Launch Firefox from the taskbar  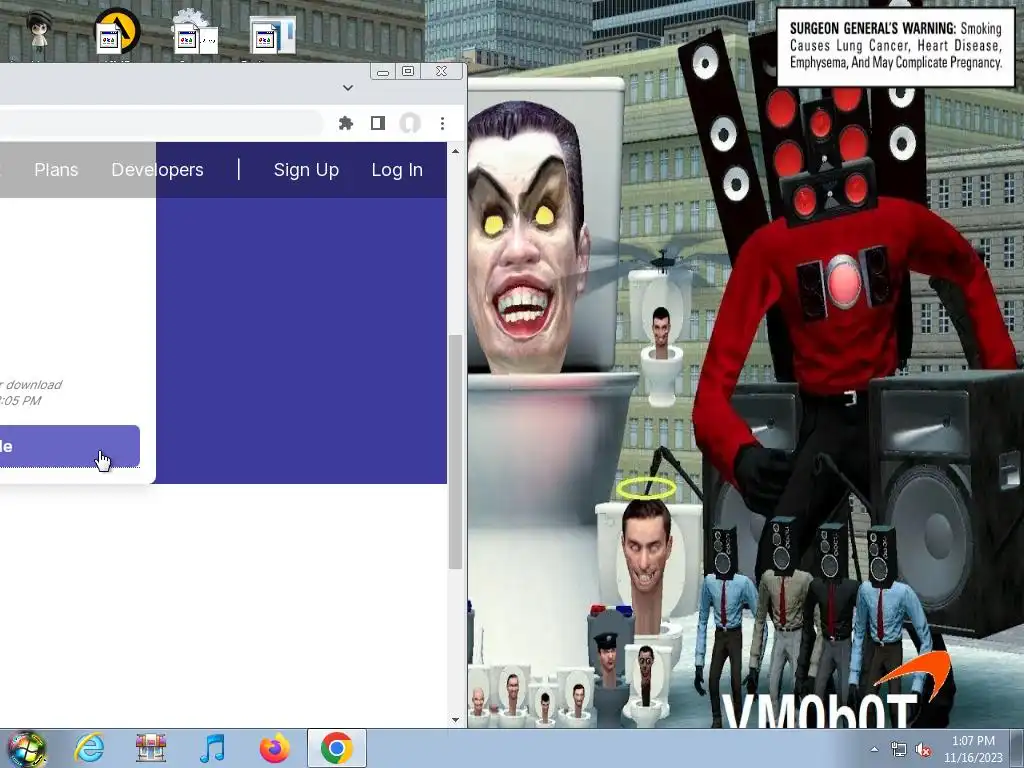pyautogui.click(x=275, y=748)
